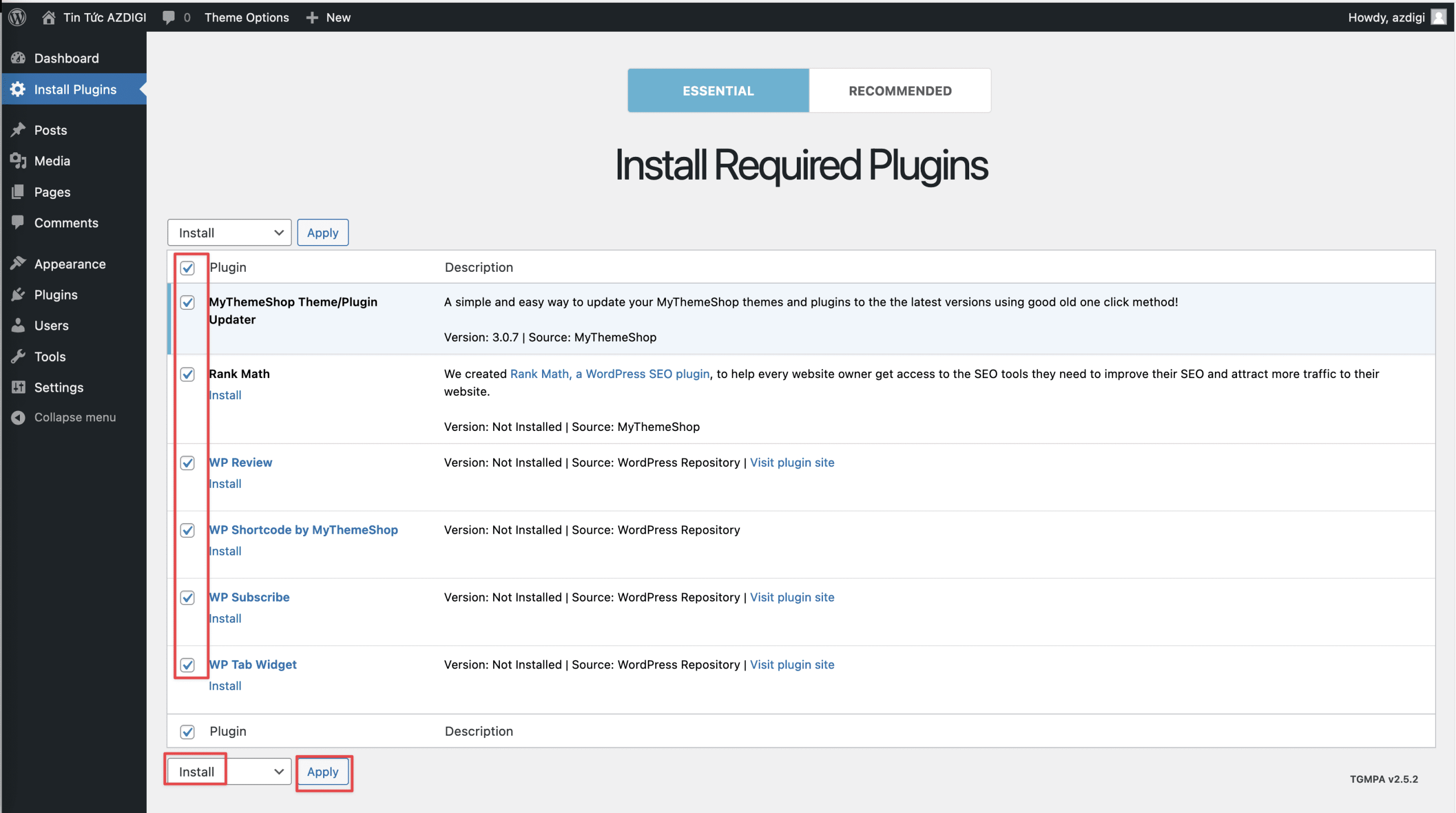
Task: Uncheck the WP Subscribe checkbox
Action: 187,598
